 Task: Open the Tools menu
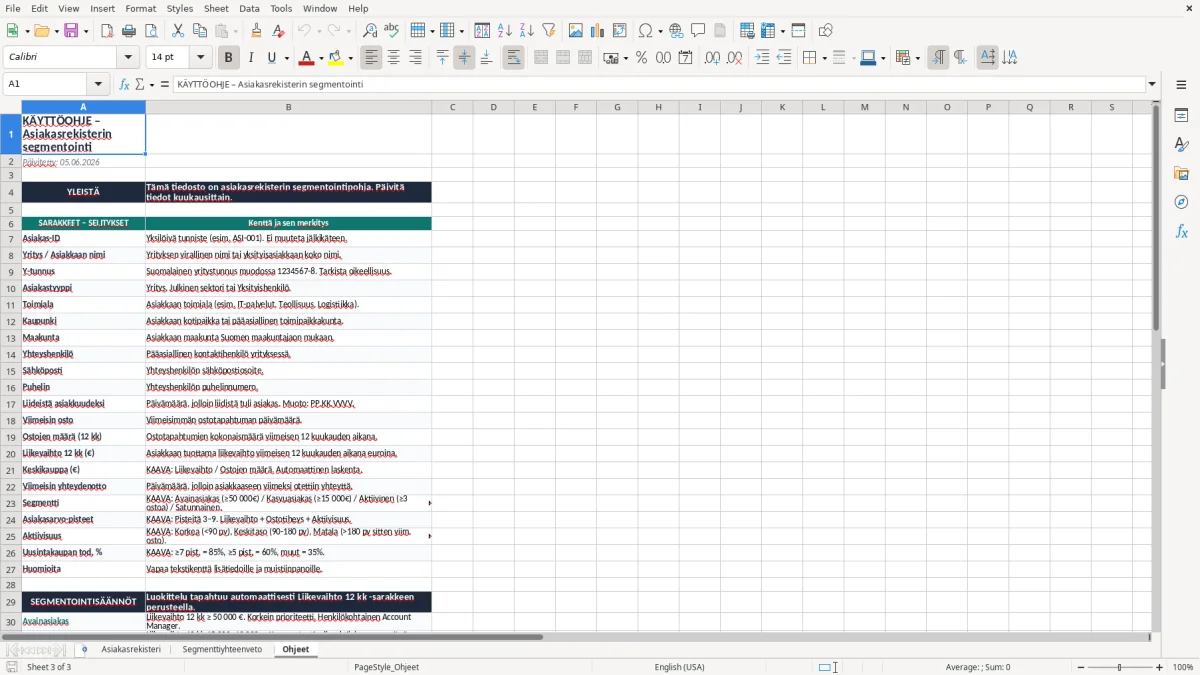click(x=281, y=8)
